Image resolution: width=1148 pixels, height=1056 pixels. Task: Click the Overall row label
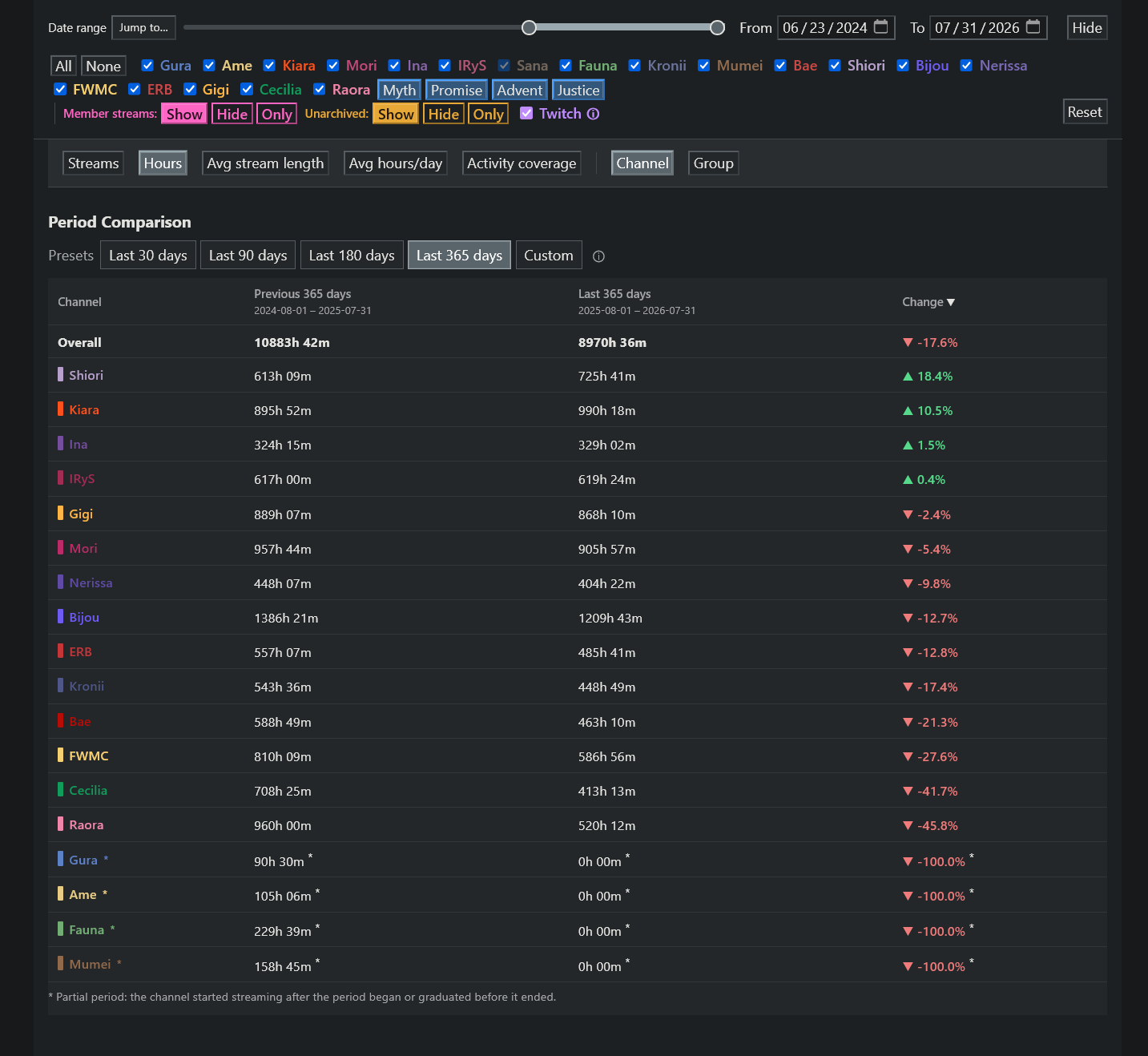79,342
